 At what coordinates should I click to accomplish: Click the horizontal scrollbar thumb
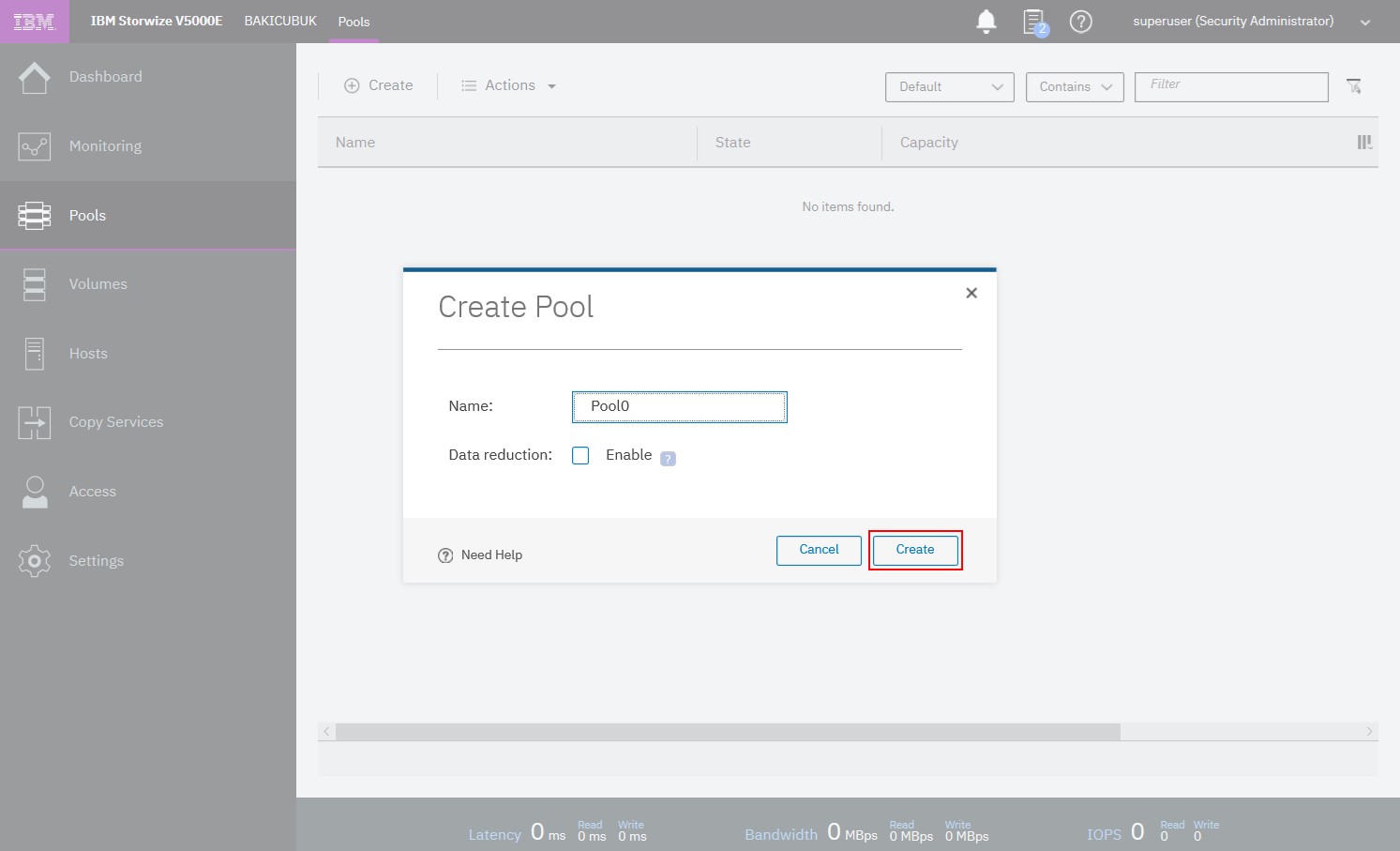point(728,732)
